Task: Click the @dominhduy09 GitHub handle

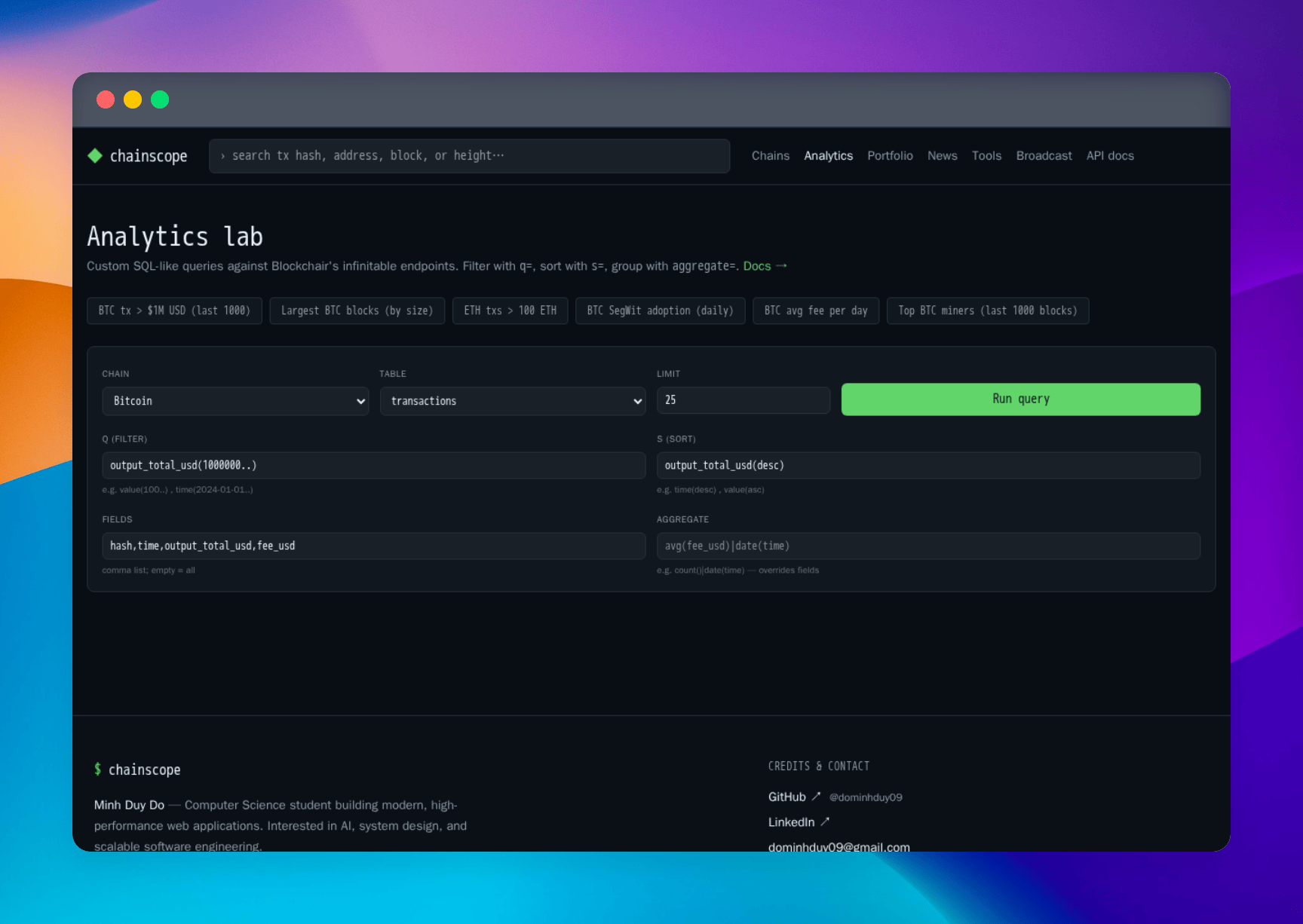Action: [866, 797]
